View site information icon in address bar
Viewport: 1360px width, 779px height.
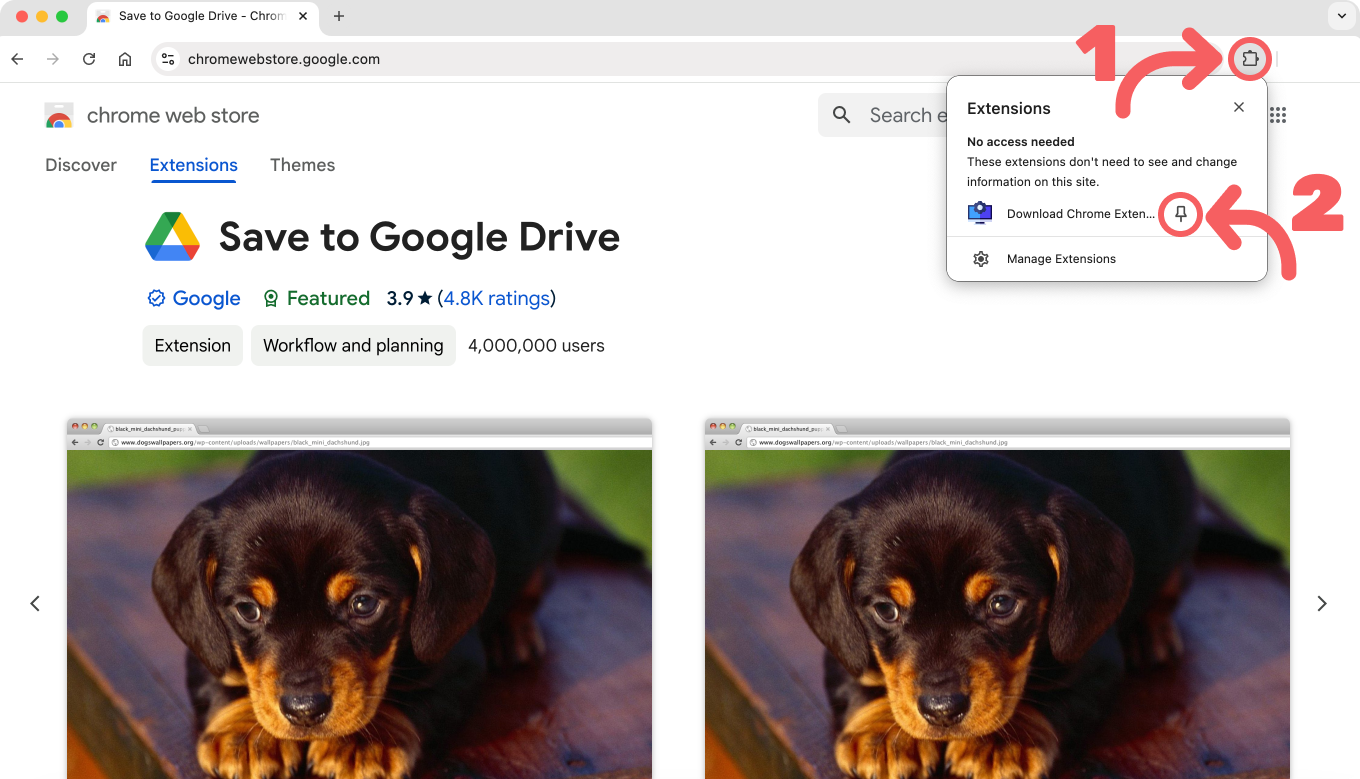coord(168,59)
